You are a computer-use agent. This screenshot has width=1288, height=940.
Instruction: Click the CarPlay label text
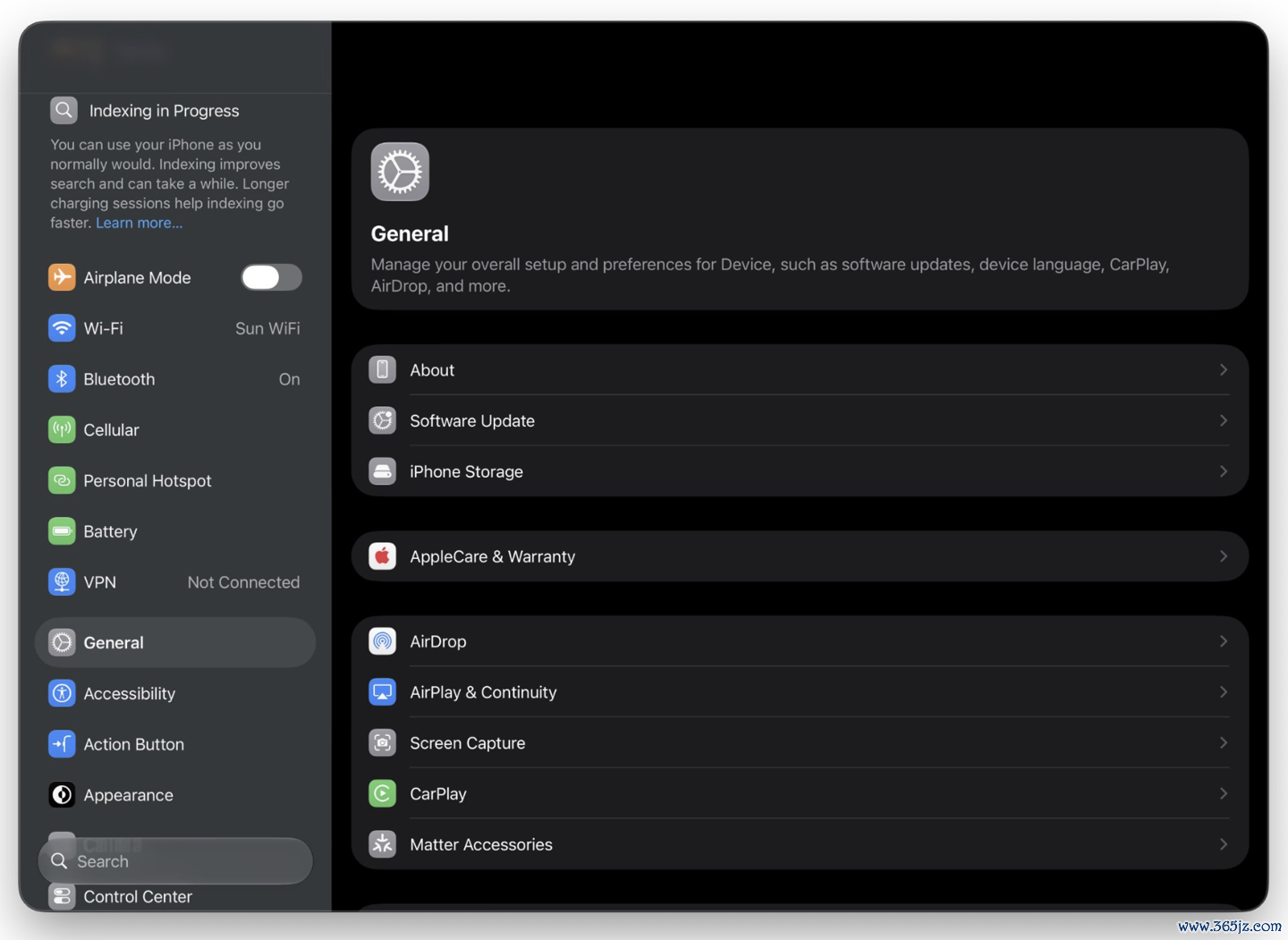coord(438,793)
